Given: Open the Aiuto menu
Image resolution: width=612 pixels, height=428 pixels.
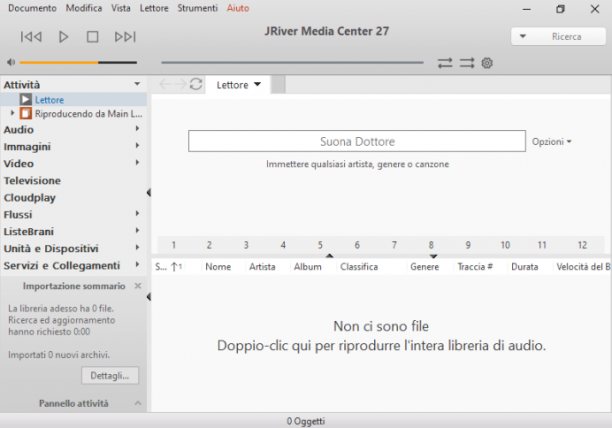Looking at the screenshot, I should 238,8.
